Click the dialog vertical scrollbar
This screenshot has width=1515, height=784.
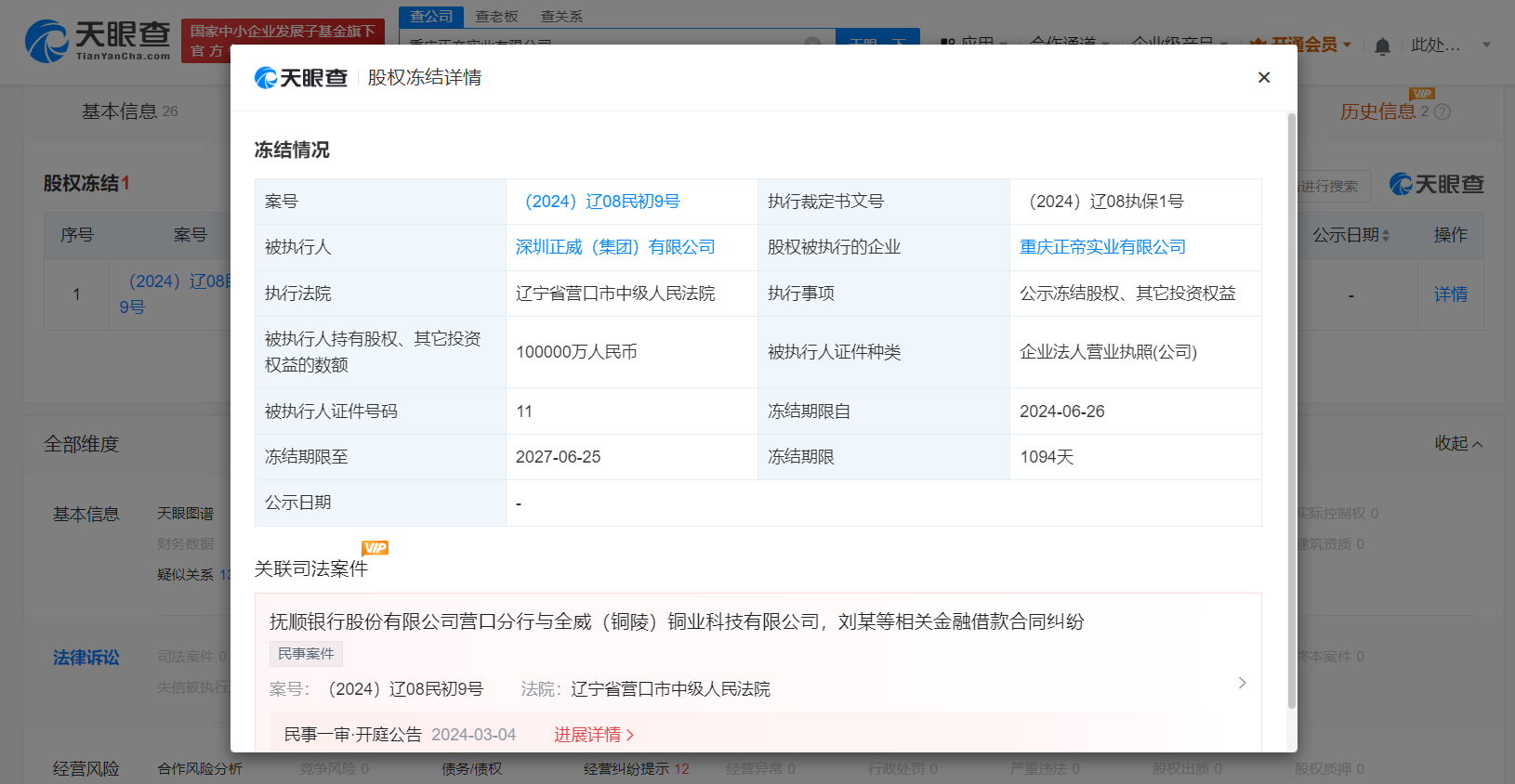1291,411
